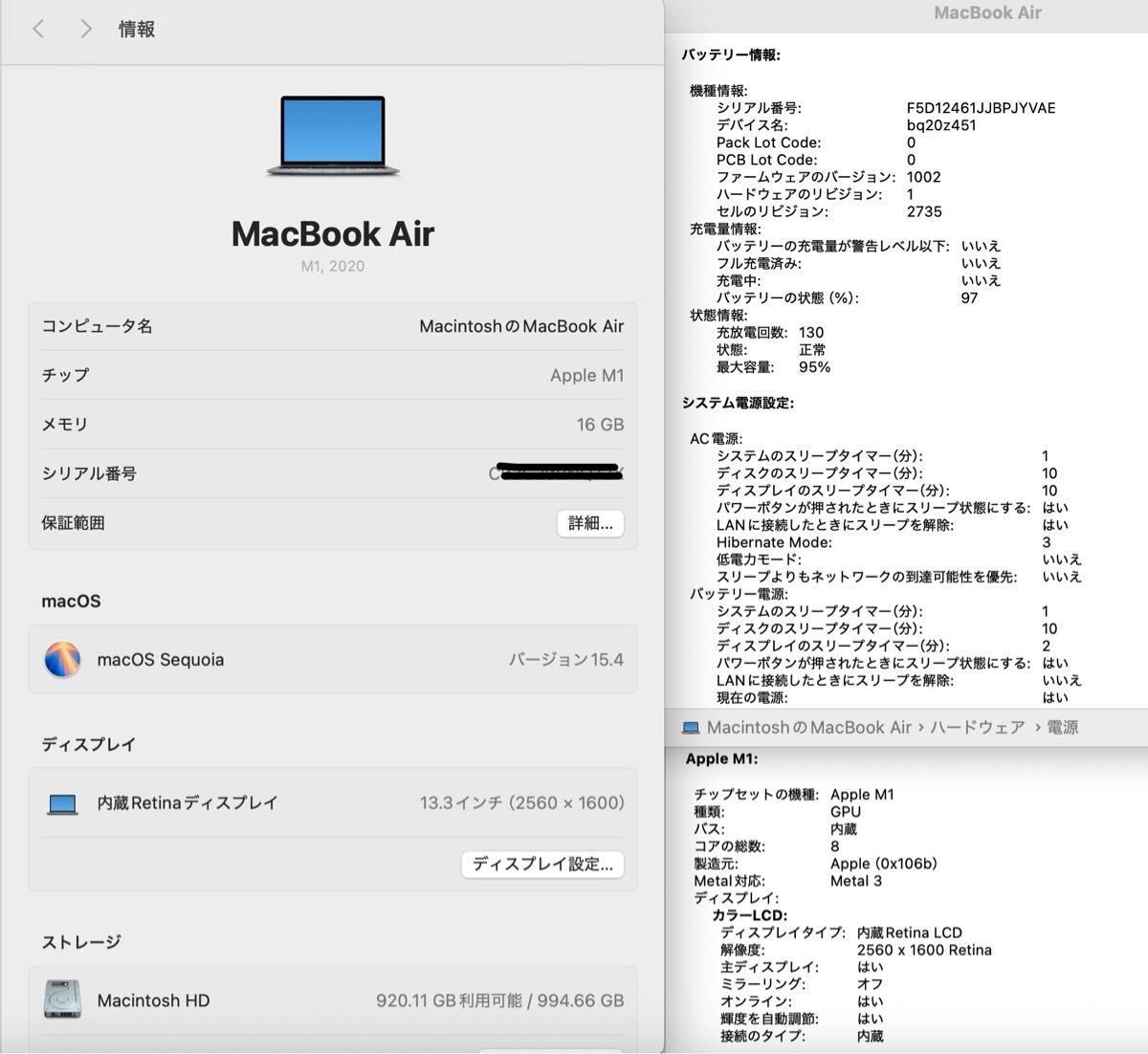Click the macOS Sequoia name text
This screenshot has width=1148, height=1054.
coord(161,660)
